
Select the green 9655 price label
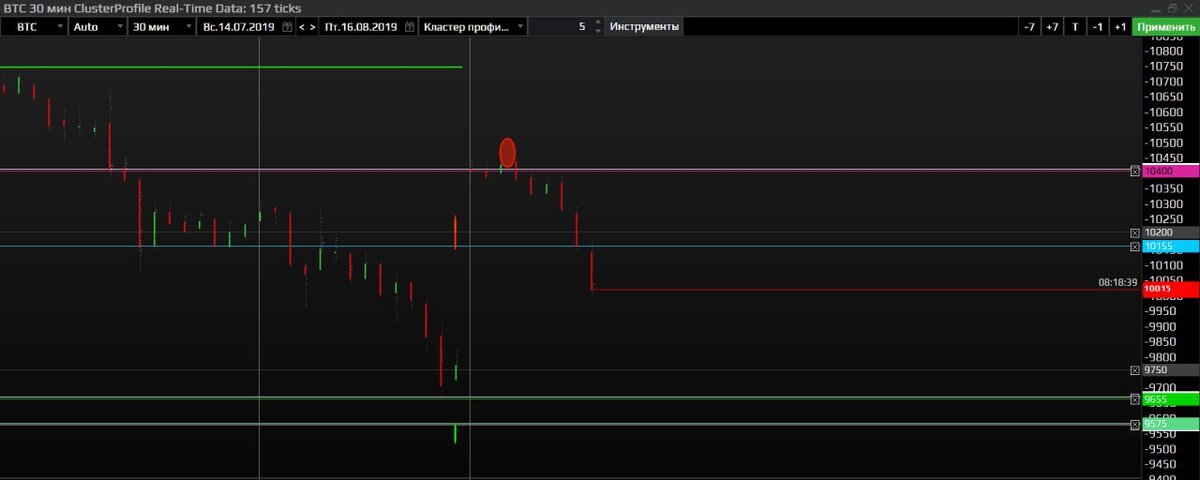(x=1170, y=399)
